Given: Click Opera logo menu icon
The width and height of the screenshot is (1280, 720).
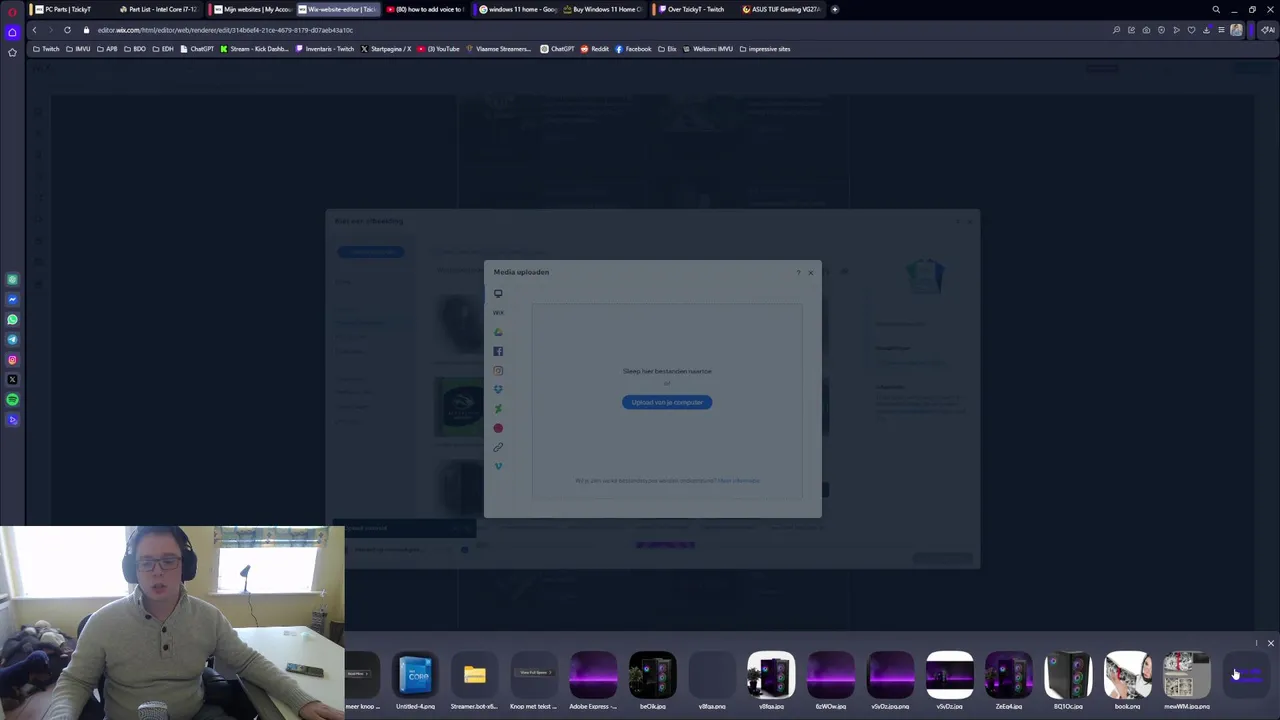Looking at the screenshot, I should pyautogui.click(x=12, y=11).
